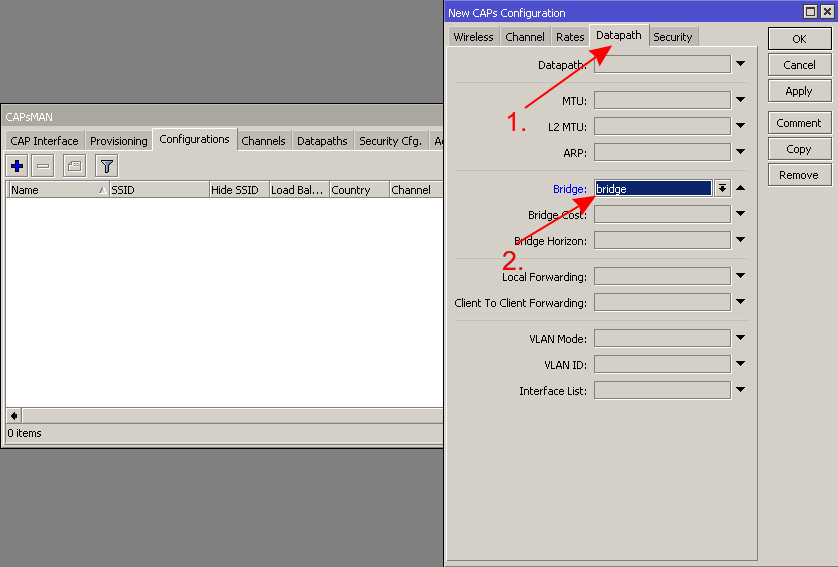Expand the VLAN Mode field arrow
The height and width of the screenshot is (567, 838).
pyautogui.click(x=741, y=338)
